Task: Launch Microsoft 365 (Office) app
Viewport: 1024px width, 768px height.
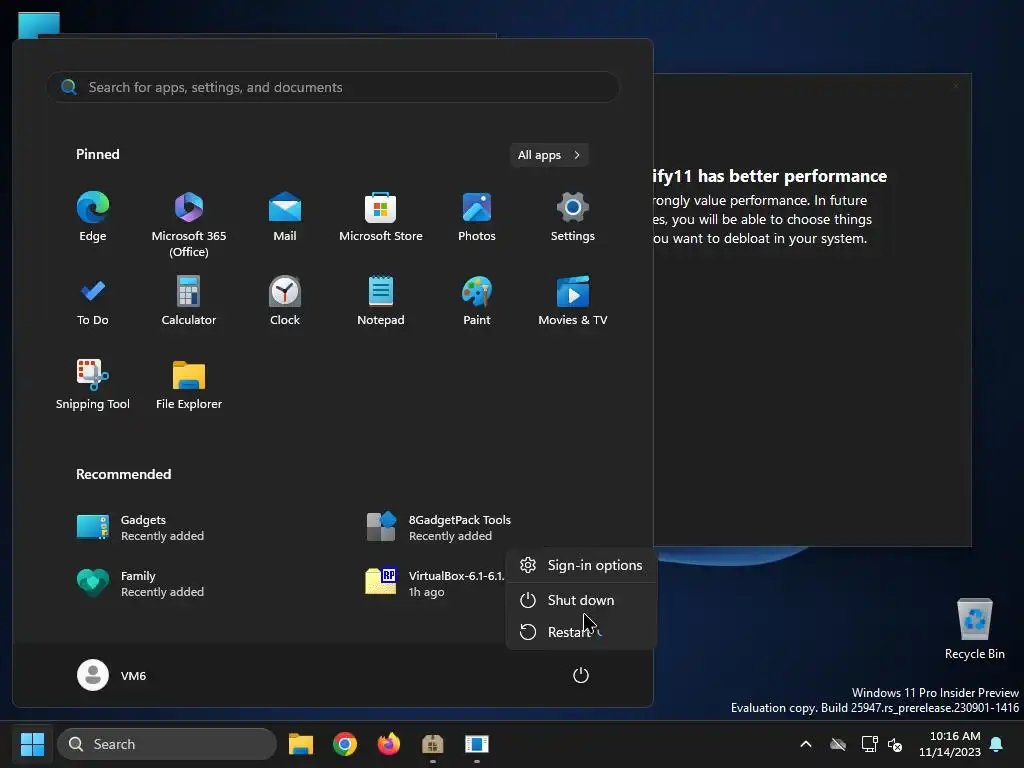Action: tap(189, 225)
